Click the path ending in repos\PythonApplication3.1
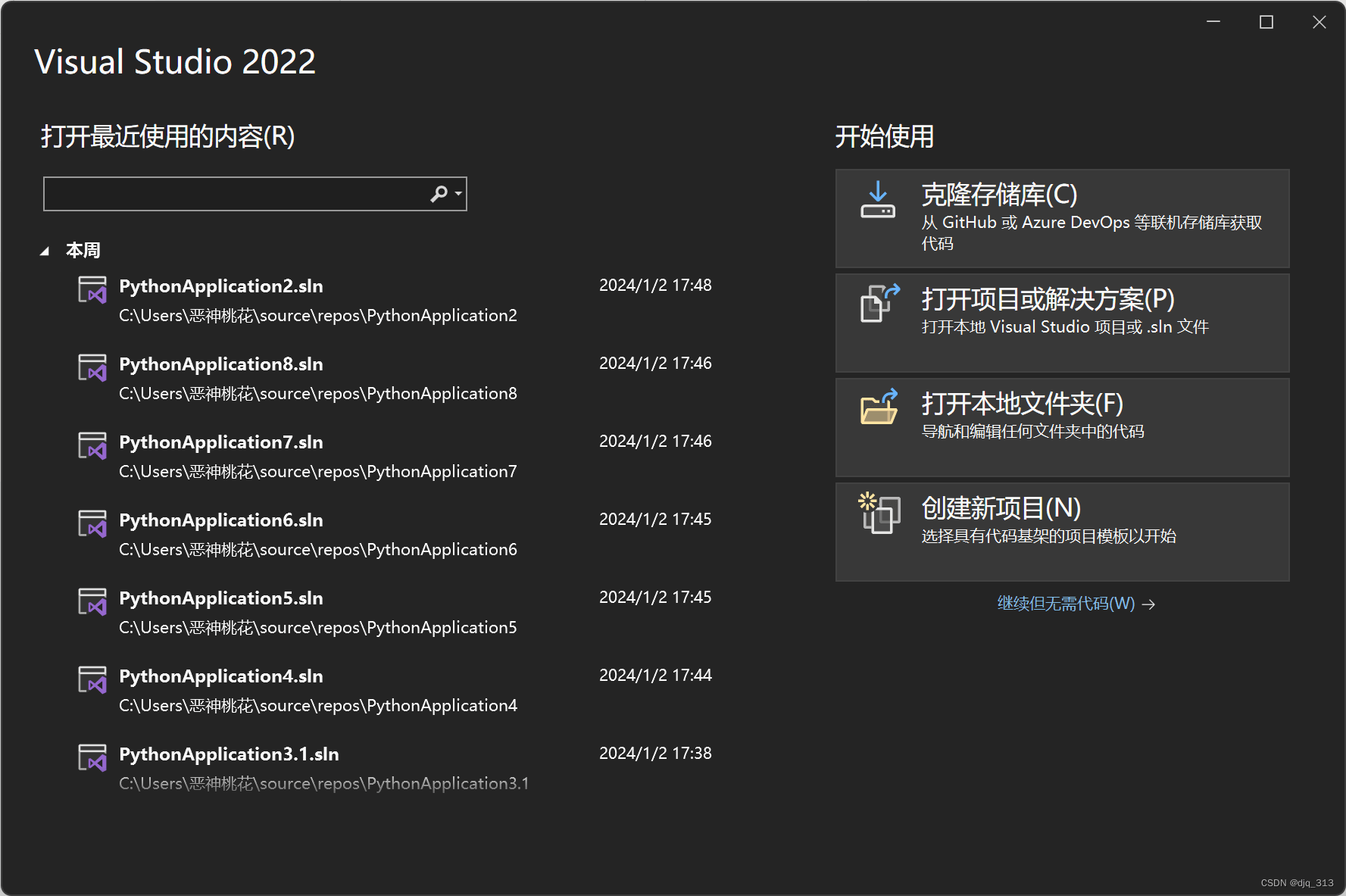This screenshot has height=896, width=1346. point(324,784)
